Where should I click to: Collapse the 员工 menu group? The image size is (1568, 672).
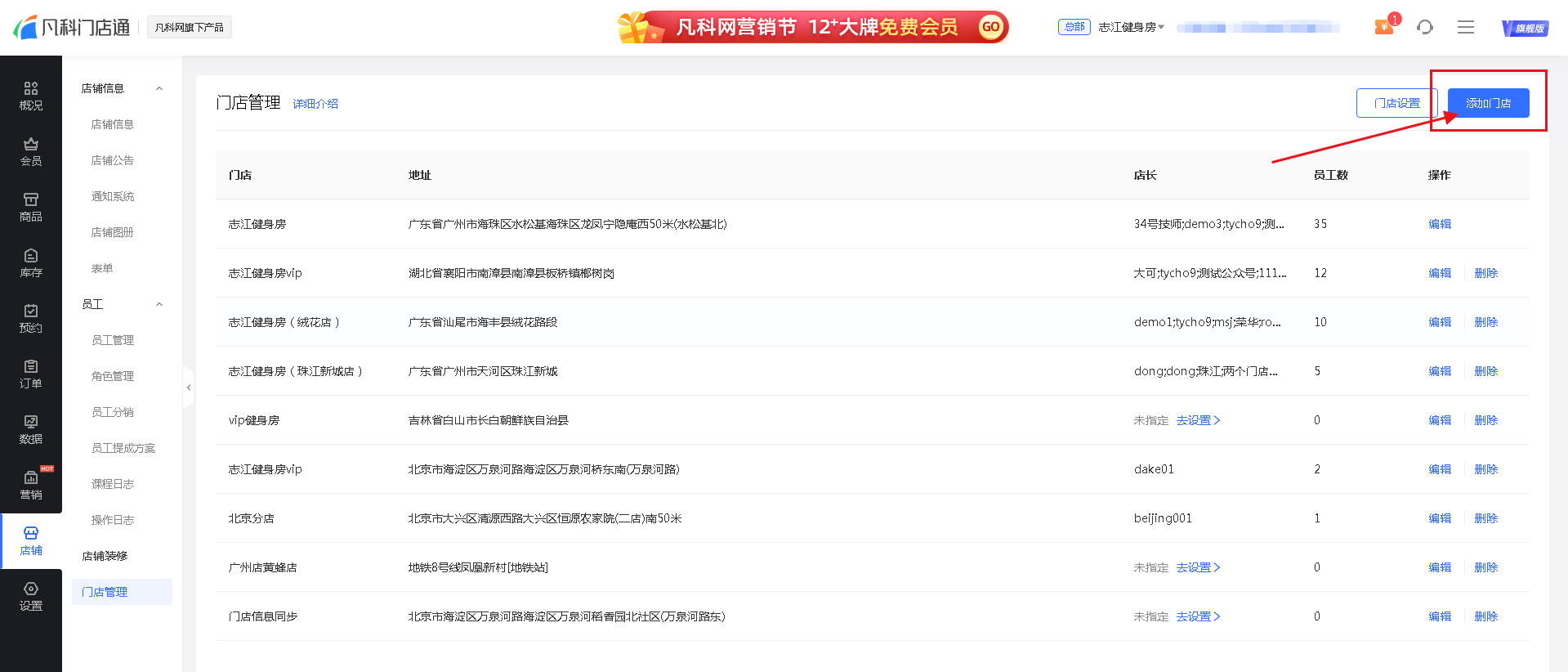point(159,304)
